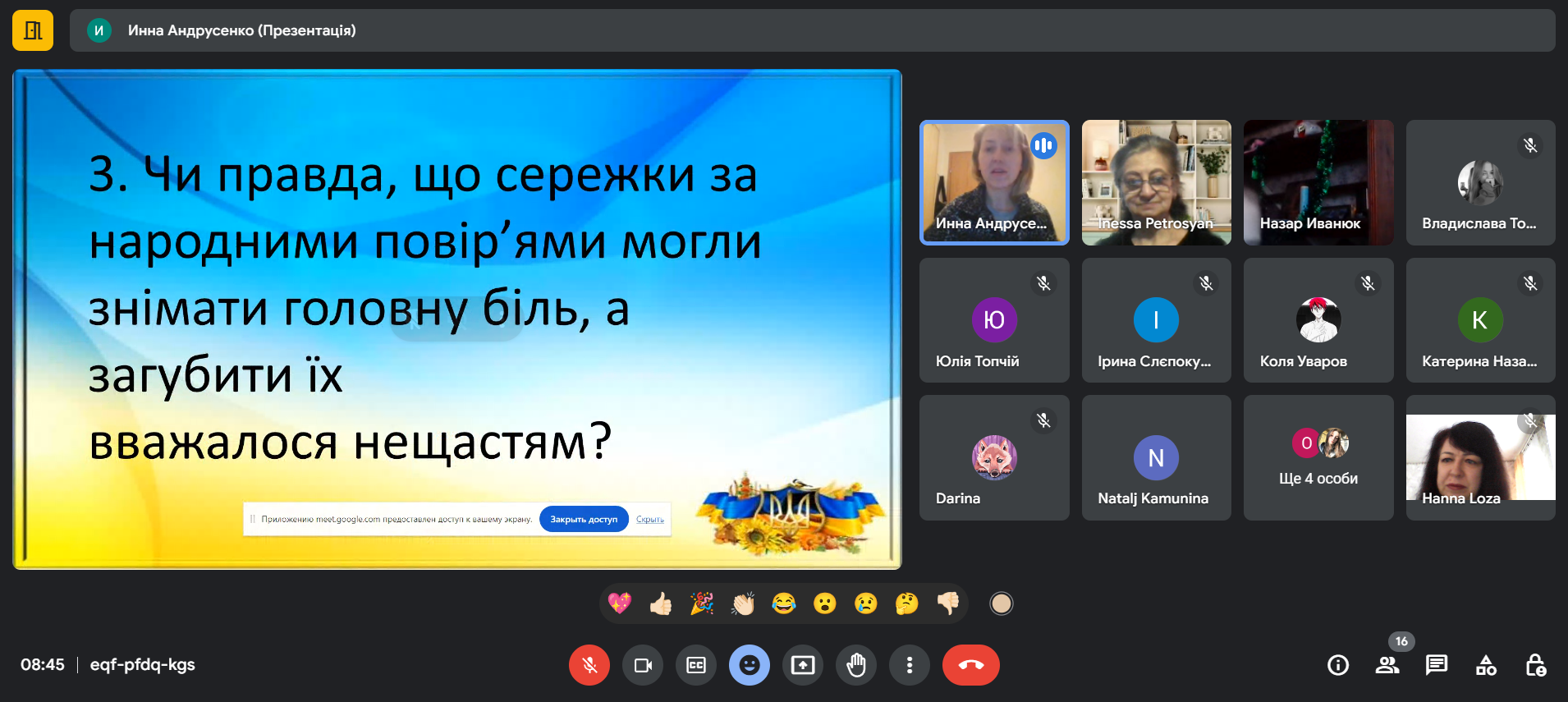Raise your hand in the meeting
Viewport: 1568px width, 702px height.
point(856,665)
